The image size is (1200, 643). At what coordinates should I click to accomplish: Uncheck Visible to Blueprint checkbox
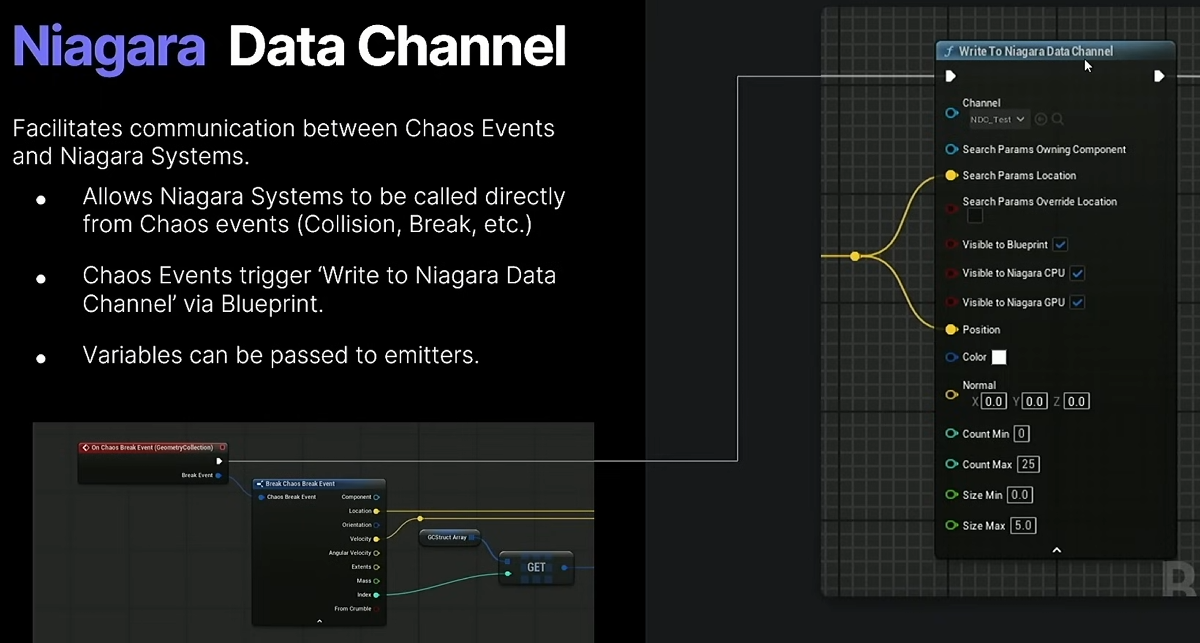(x=1060, y=245)
